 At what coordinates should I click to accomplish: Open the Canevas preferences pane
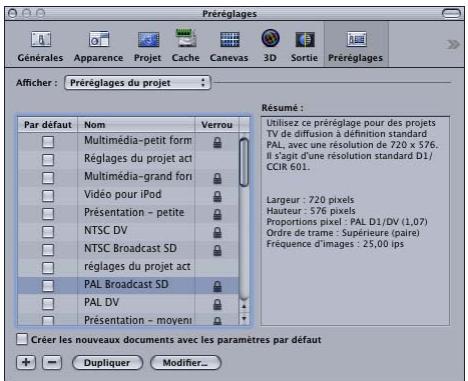(x=229, y=46)
